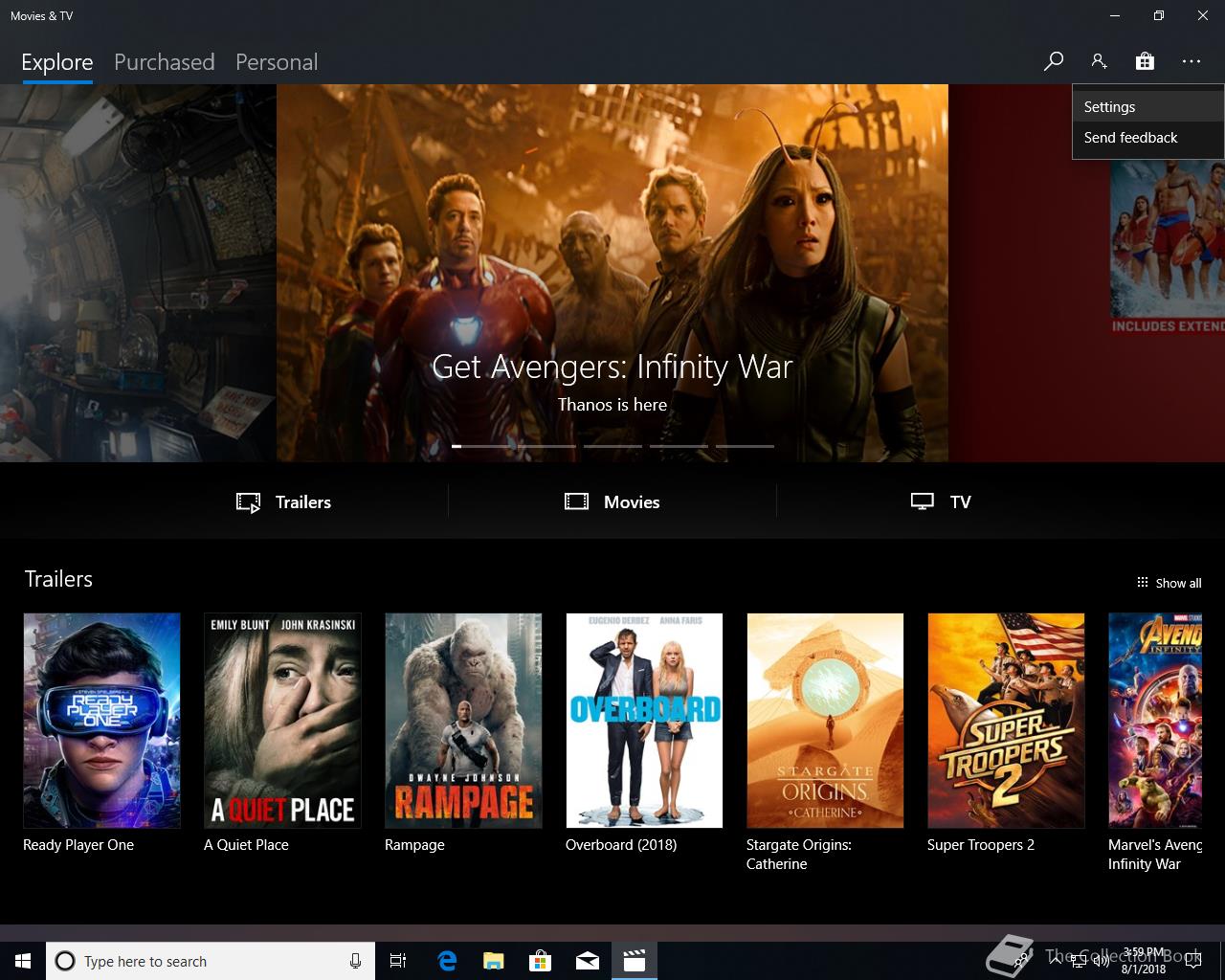Open the Windows Start menu
1225x980 pixels.
click(23, 961)
